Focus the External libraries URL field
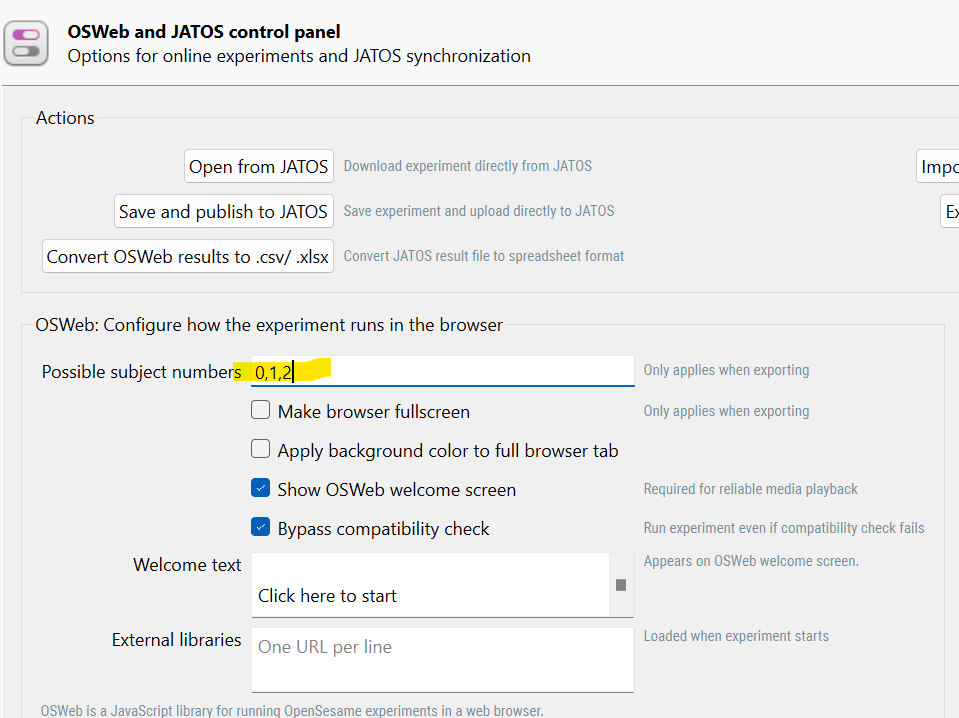This screenshot has width=959, height=718. pos(442,658)
